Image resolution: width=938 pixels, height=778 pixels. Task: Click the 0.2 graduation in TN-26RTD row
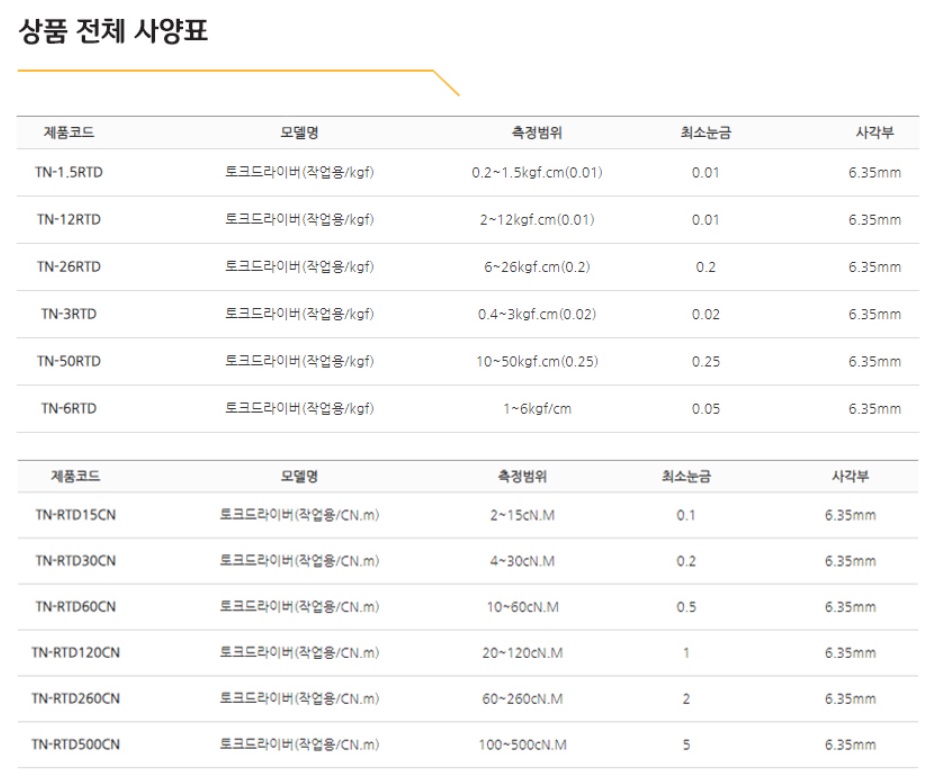coord(705,267)
